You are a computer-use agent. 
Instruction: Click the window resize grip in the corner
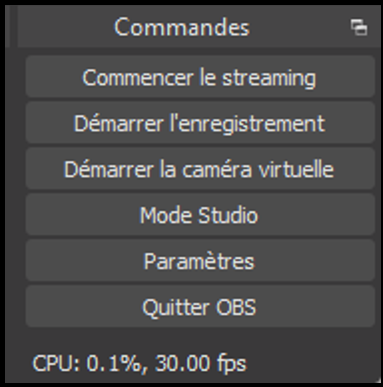378,379
